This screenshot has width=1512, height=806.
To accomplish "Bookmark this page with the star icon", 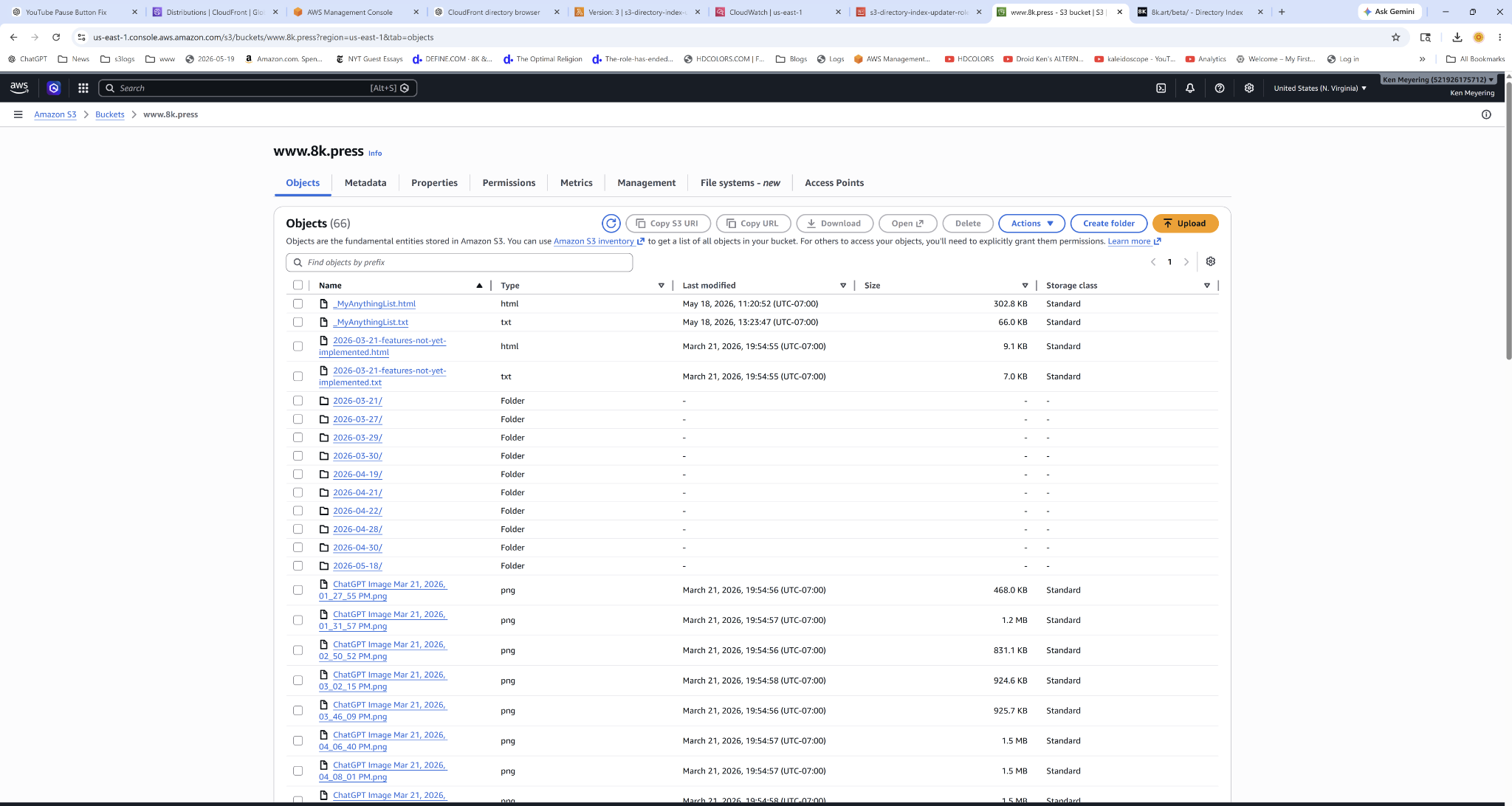I will (x=1395, y=37).
